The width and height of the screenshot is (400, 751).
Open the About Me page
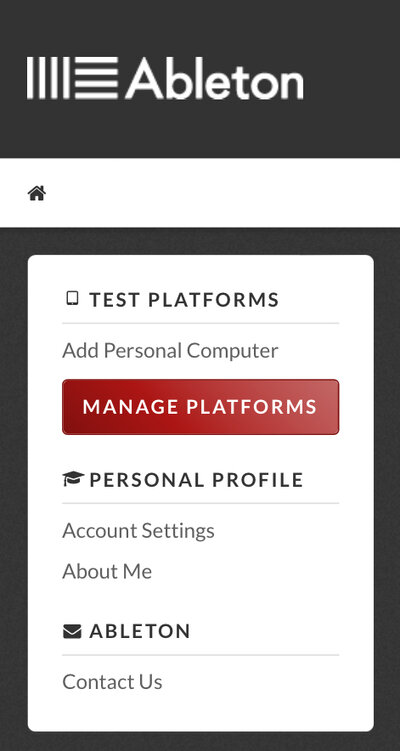tap(107, 571)
